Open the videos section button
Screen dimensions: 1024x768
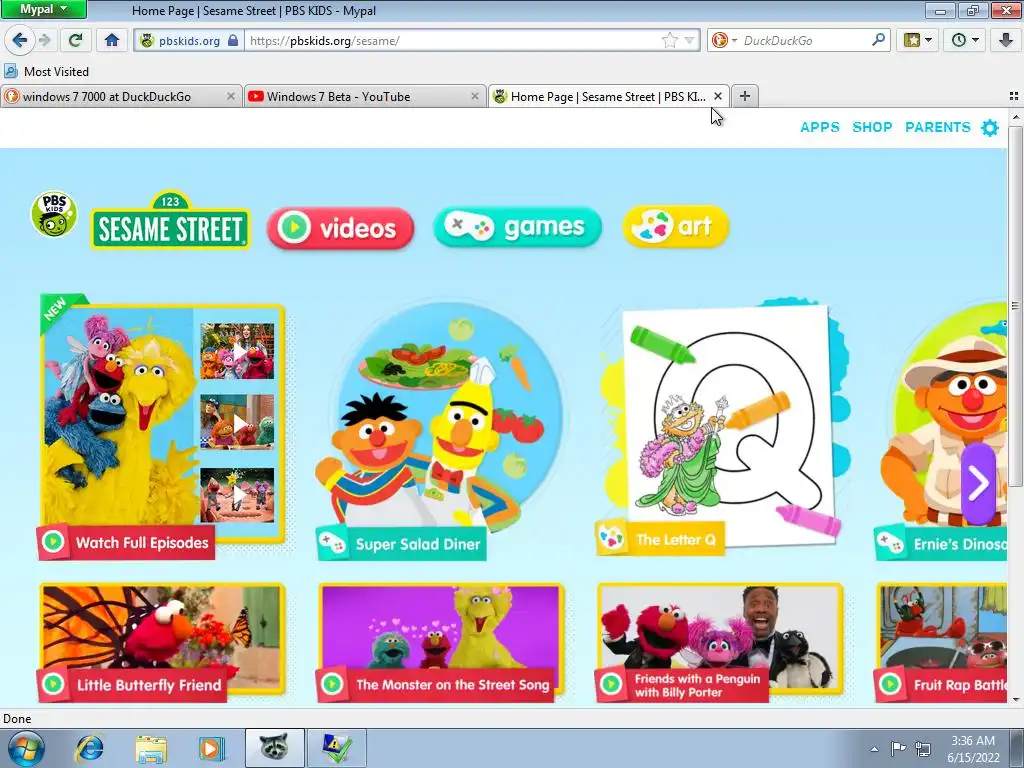[340, 228]
